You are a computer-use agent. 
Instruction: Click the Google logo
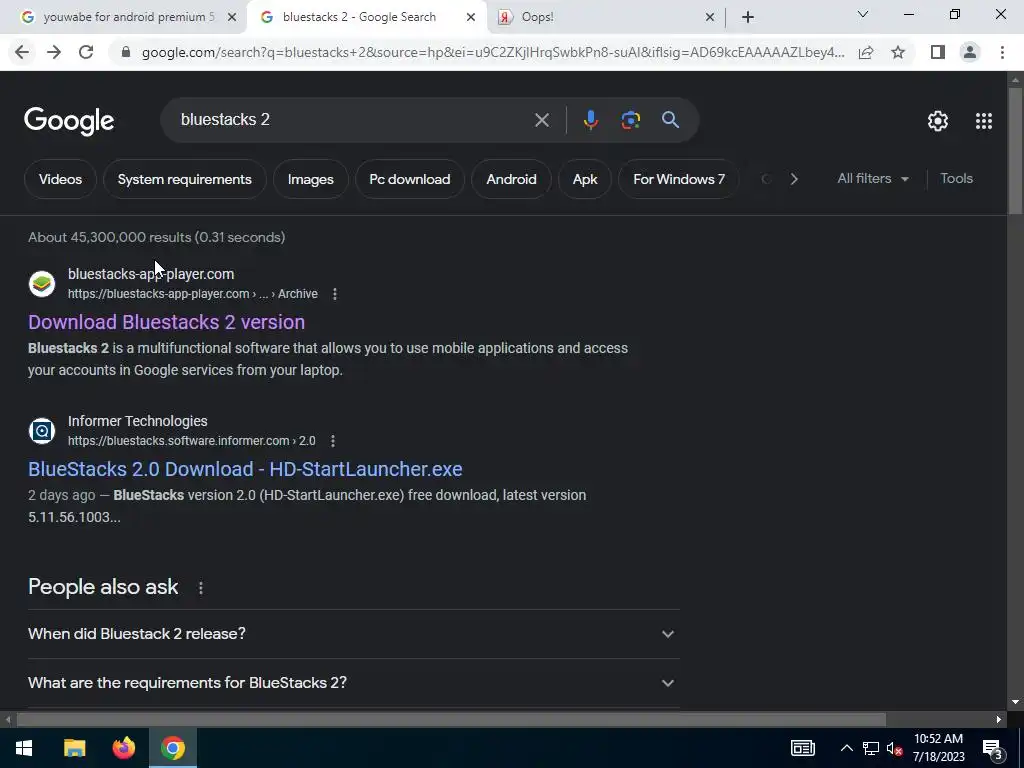(69, 121)
